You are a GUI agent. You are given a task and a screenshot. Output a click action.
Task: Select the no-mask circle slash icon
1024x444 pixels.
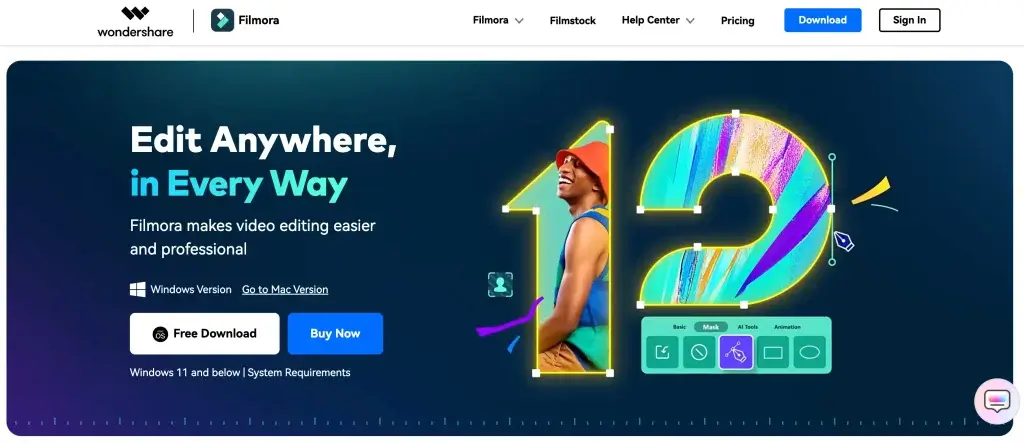tap(699, 353)
